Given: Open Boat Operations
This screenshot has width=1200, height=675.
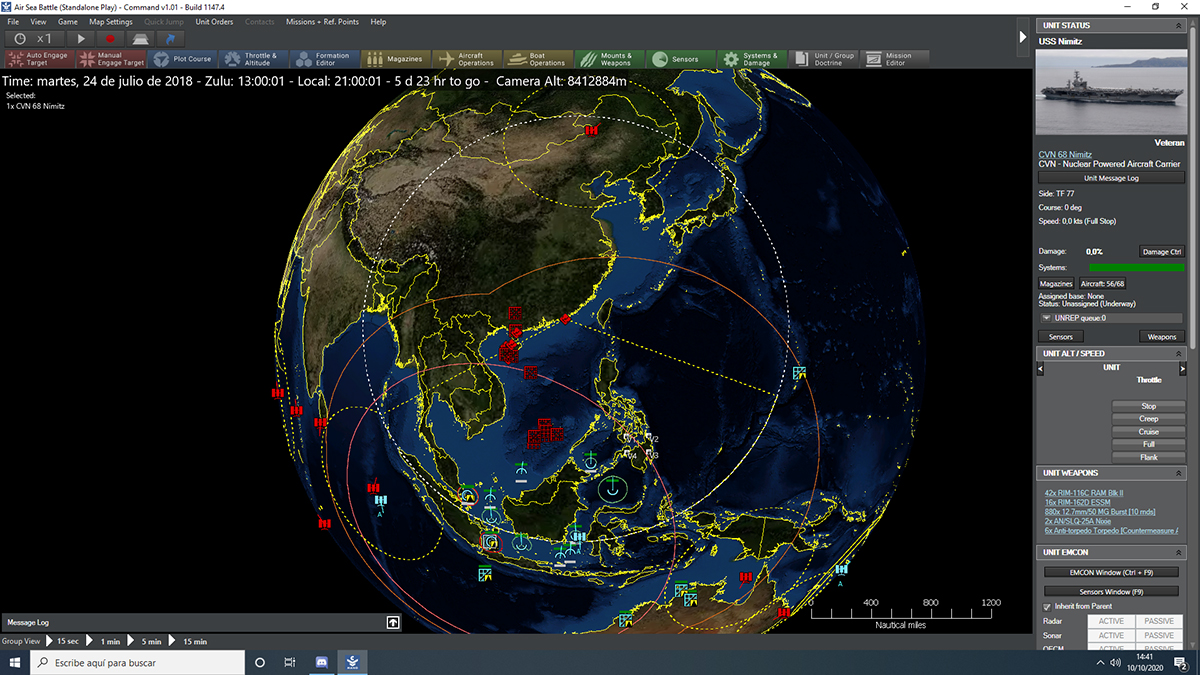Looking at the screenshot, I should click(x=537, y=59).
